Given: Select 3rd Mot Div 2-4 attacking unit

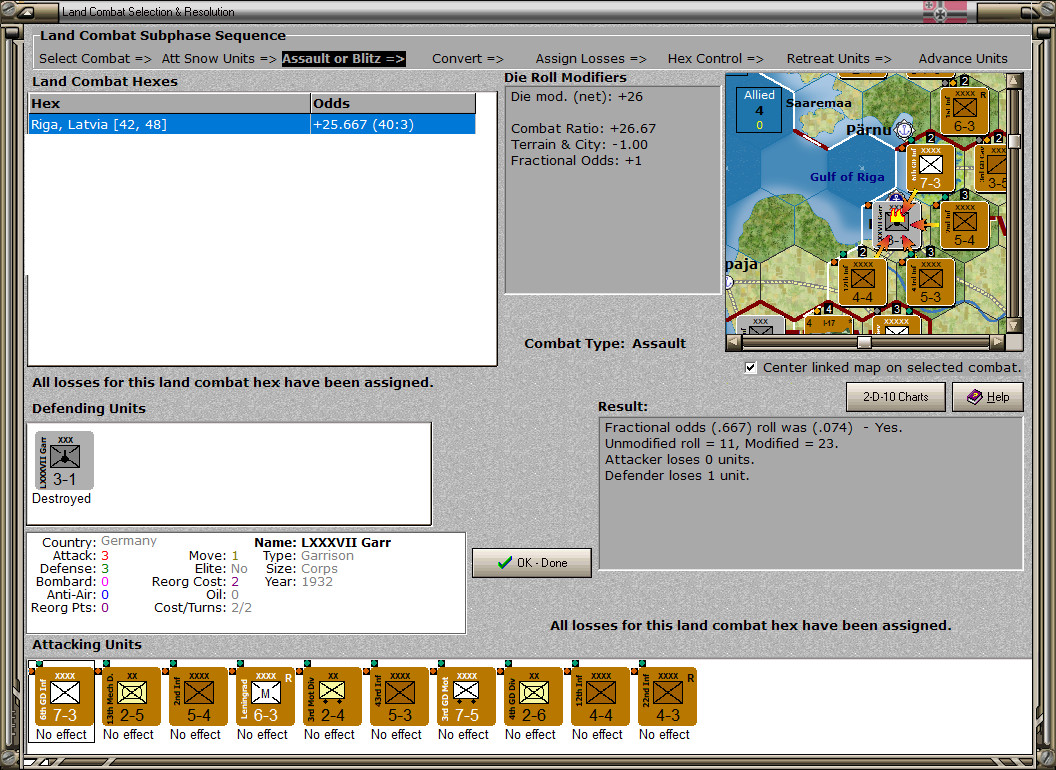Looking at the screenshot, I should point(332,696).
